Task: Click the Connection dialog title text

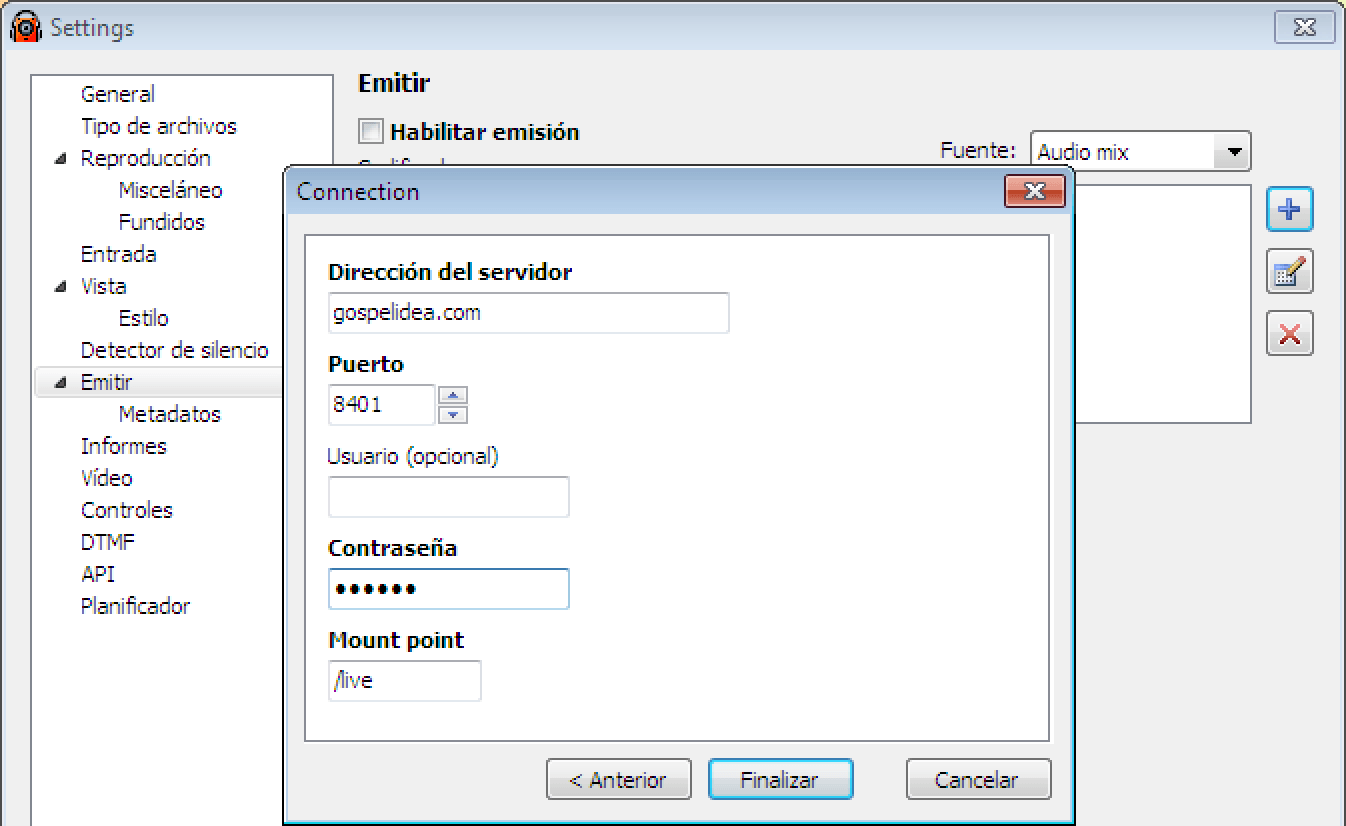Action: pyautogui.click(x=358, y=192)
